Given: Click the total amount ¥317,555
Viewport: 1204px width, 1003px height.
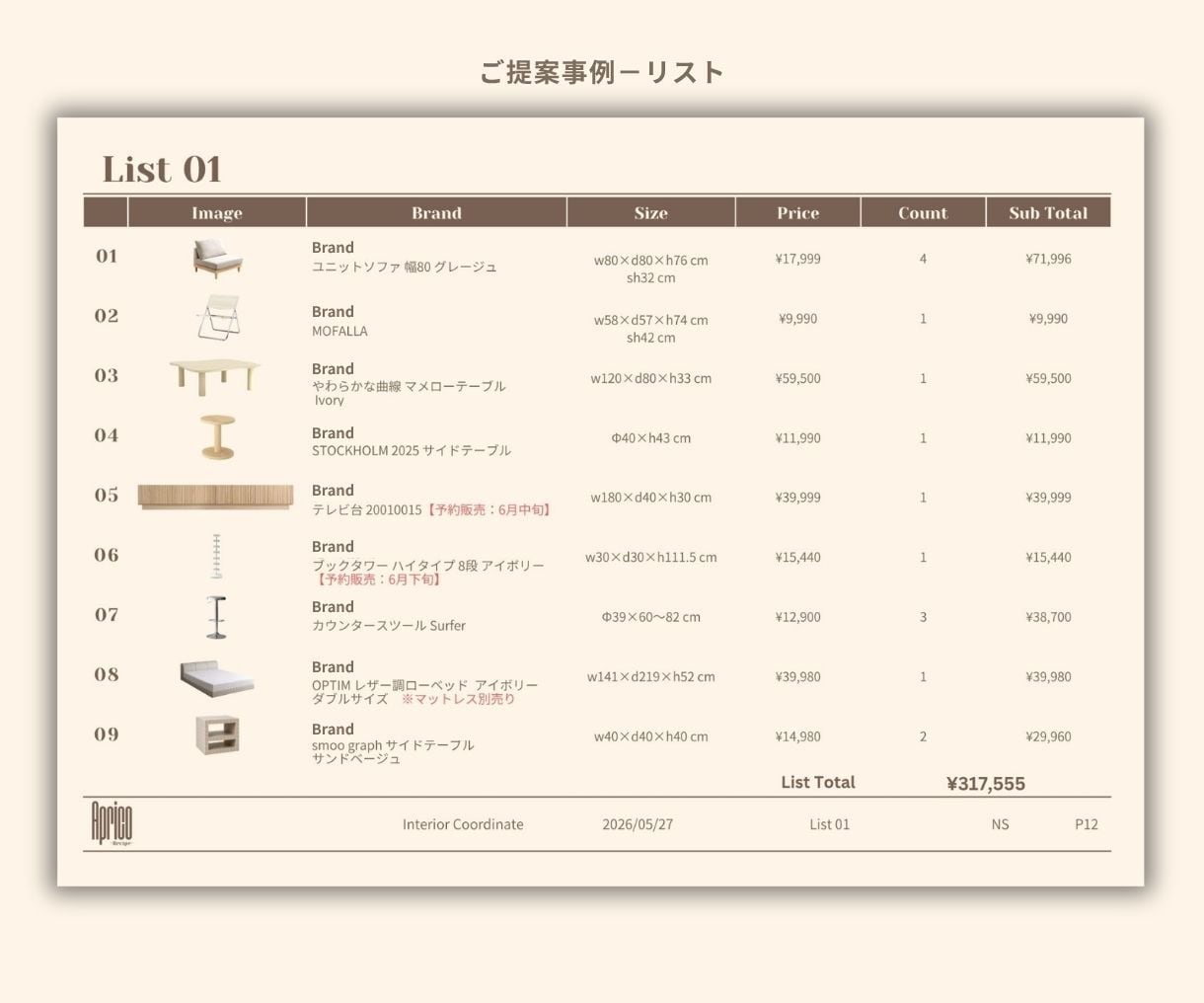Looking at the screenshot, I should (x=986, y=784).
